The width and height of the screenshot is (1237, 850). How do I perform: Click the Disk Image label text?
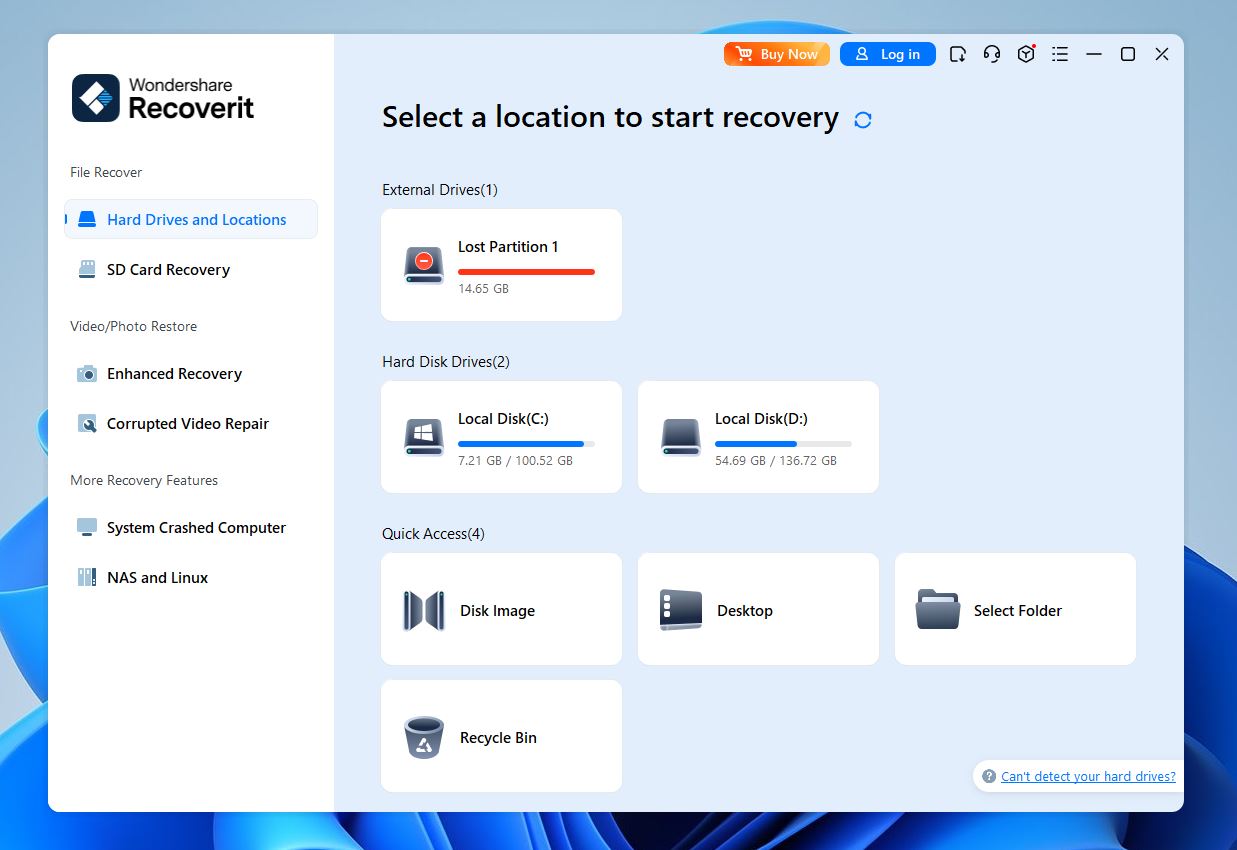[x=497, y=611]
